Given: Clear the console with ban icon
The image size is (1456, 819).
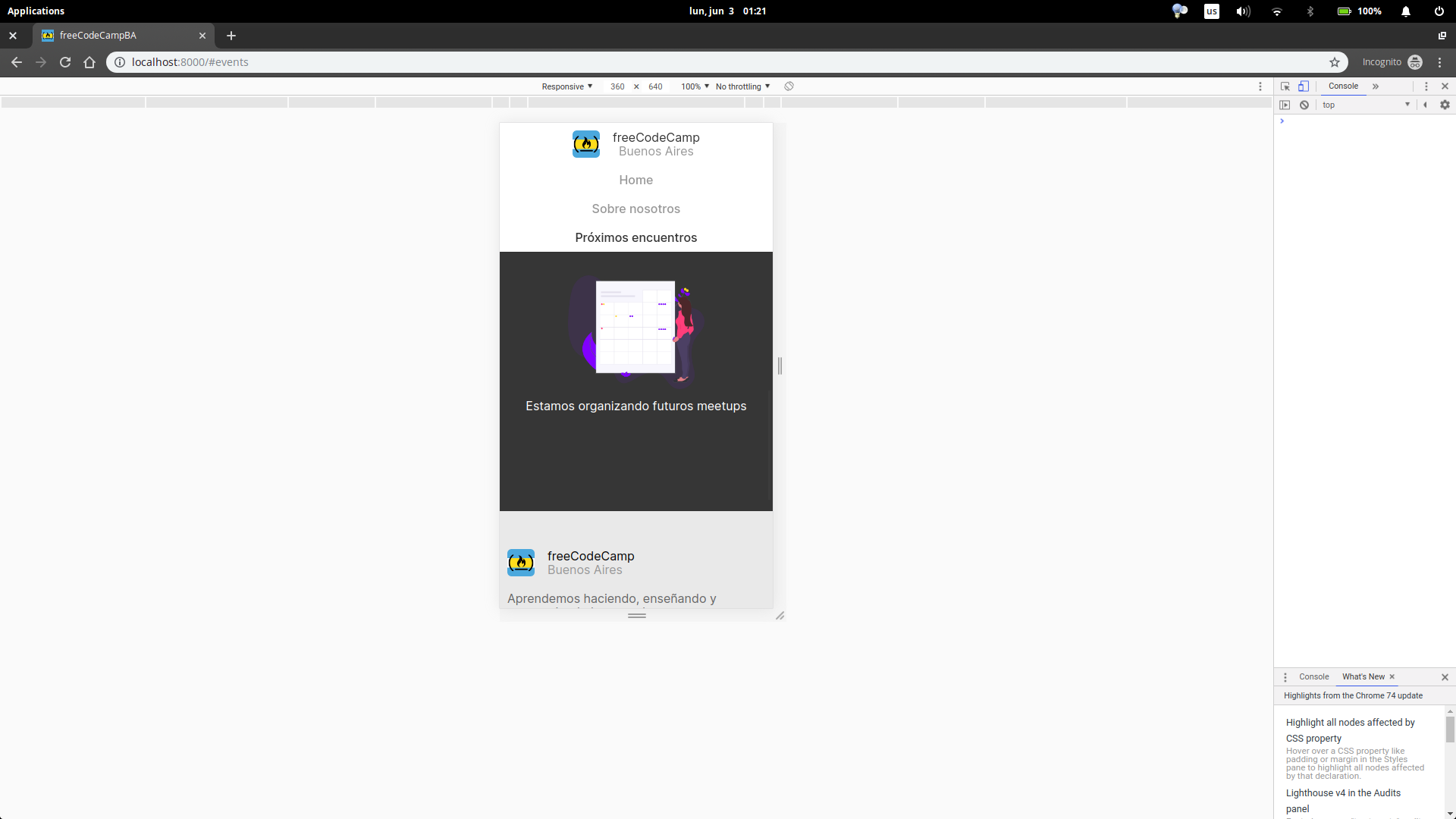Looking at the screenshot, I should (1304, 105).
